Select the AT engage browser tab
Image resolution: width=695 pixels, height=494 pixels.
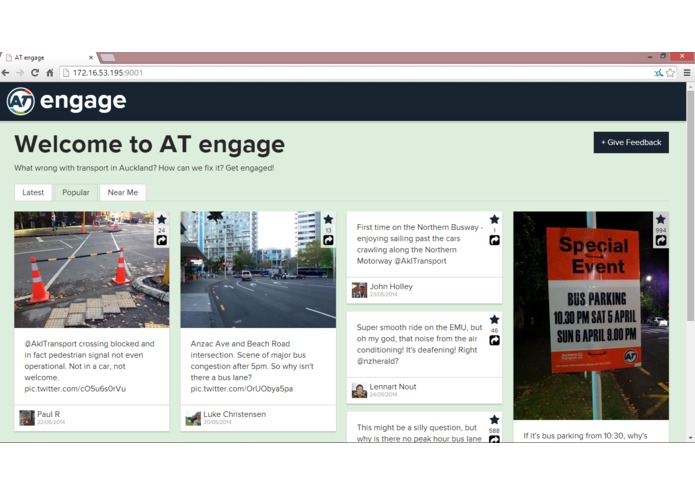pyautogui.click(x=48, y=58)
